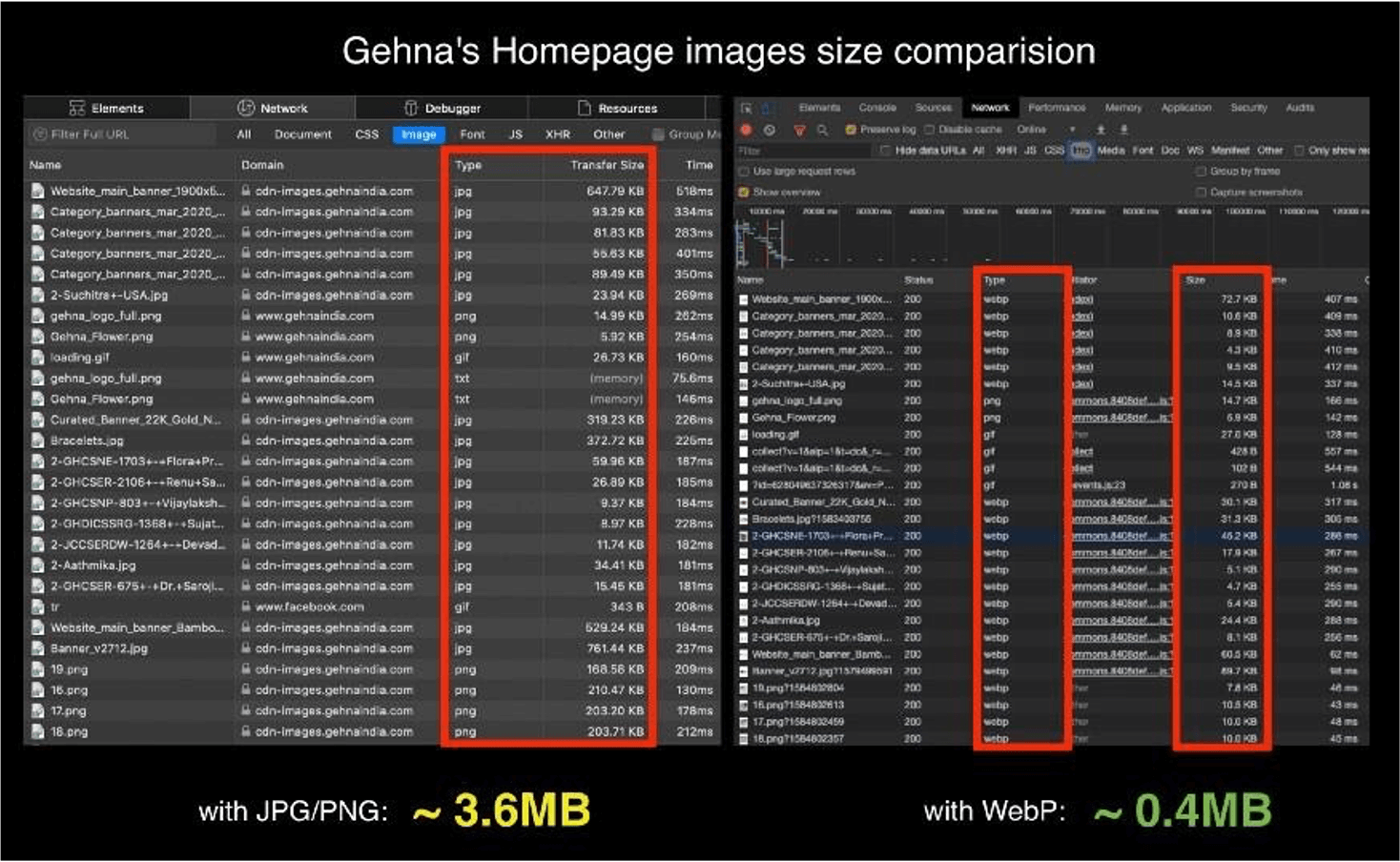Screen dimensions: 1400x862
Task: Click the Chrome inspect element picker icon
Action: (x=747, y=108)
